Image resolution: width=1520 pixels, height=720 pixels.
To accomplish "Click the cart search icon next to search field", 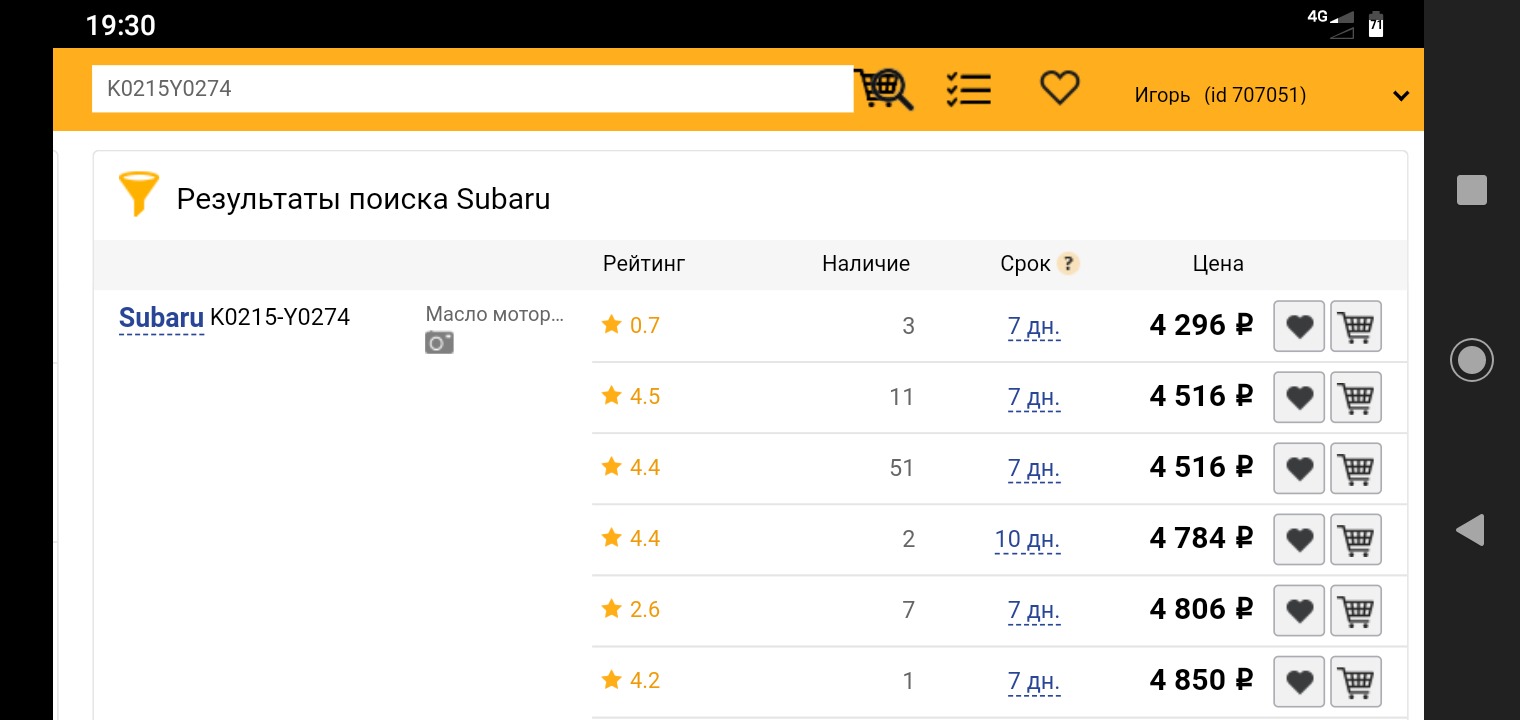I will coord(884,89).
